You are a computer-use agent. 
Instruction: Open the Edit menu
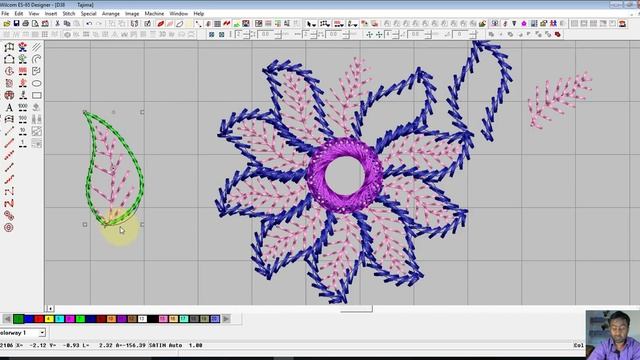(19, 13)
